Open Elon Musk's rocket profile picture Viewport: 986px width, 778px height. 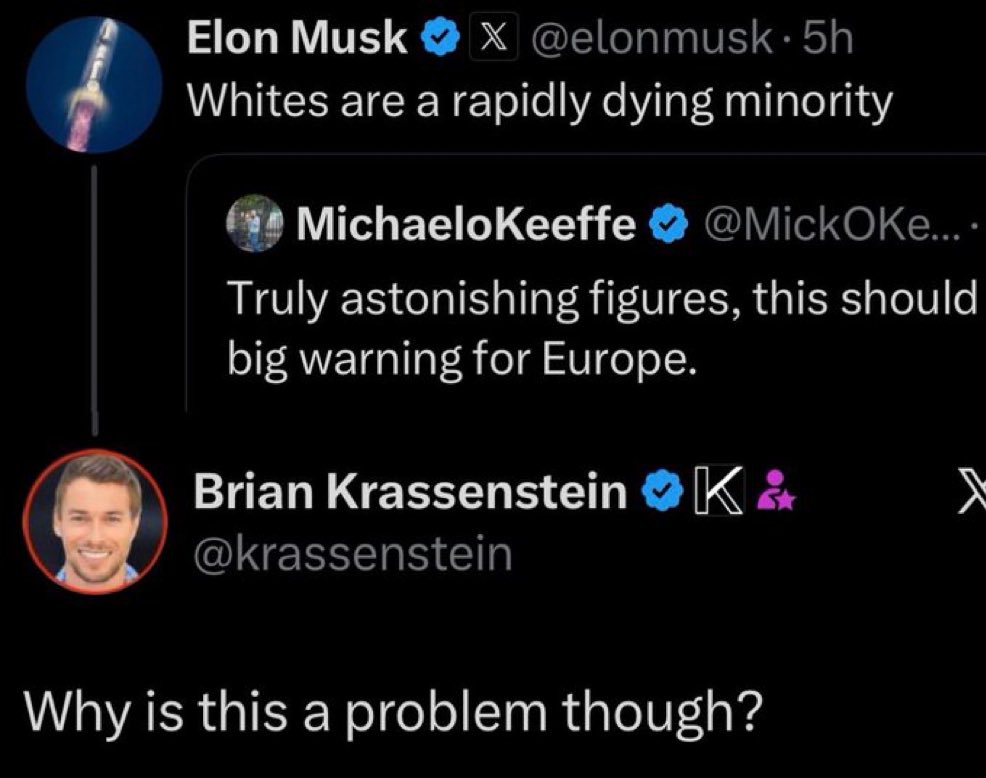[92, 87]
